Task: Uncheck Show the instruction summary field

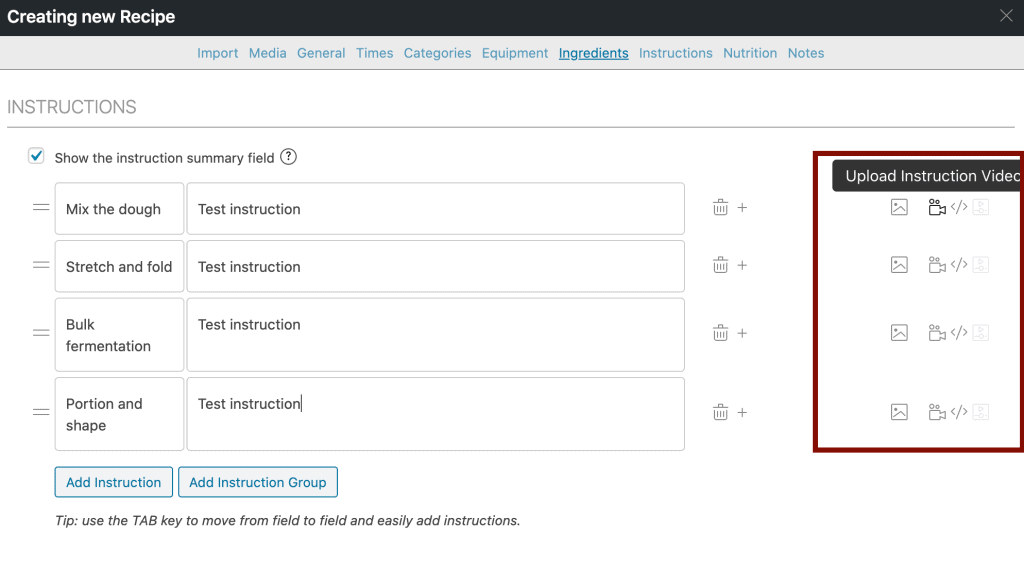Action: click(36, 156)
